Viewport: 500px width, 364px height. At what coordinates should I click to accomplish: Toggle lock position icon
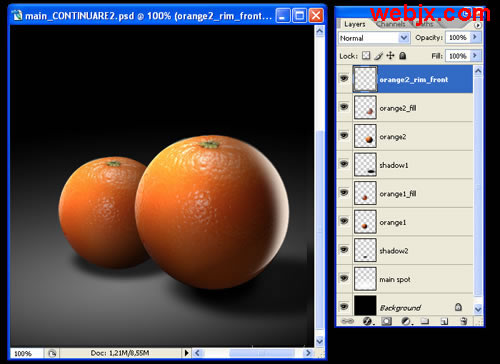click(x=390, y=55)
